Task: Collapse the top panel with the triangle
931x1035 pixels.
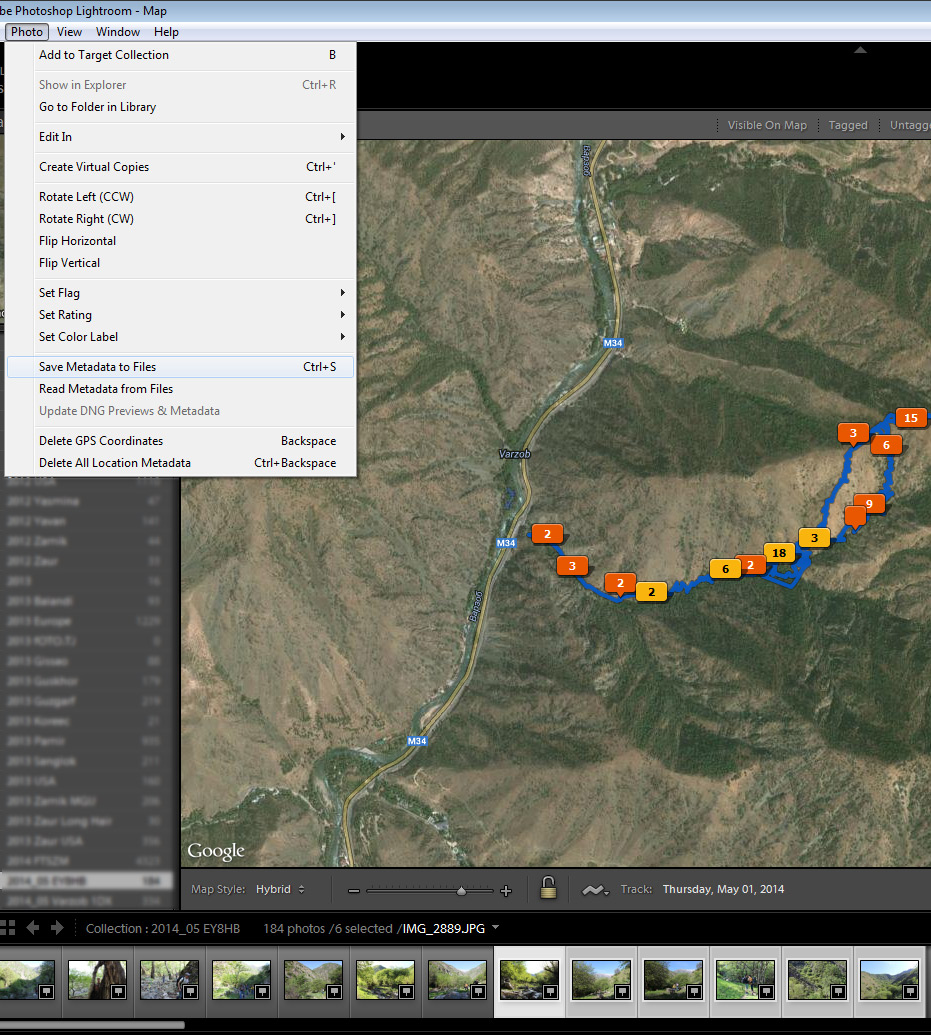Action: pyautogui.click(x=860, y=50)
